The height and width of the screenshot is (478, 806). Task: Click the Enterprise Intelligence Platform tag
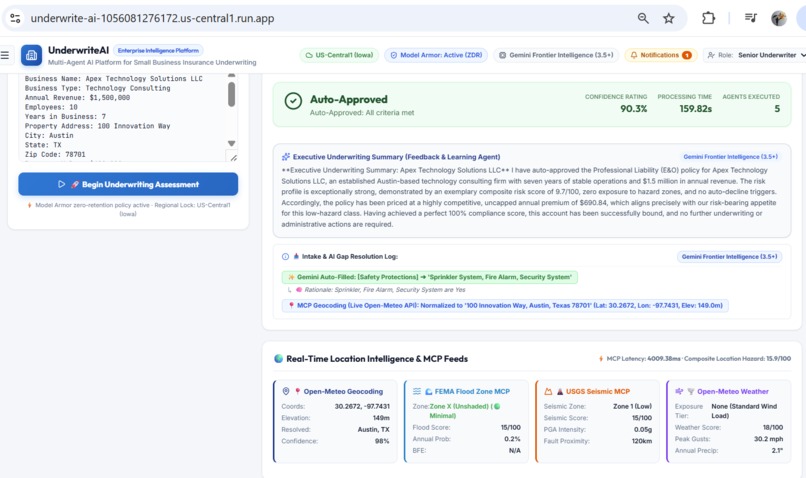click(158, 50)
